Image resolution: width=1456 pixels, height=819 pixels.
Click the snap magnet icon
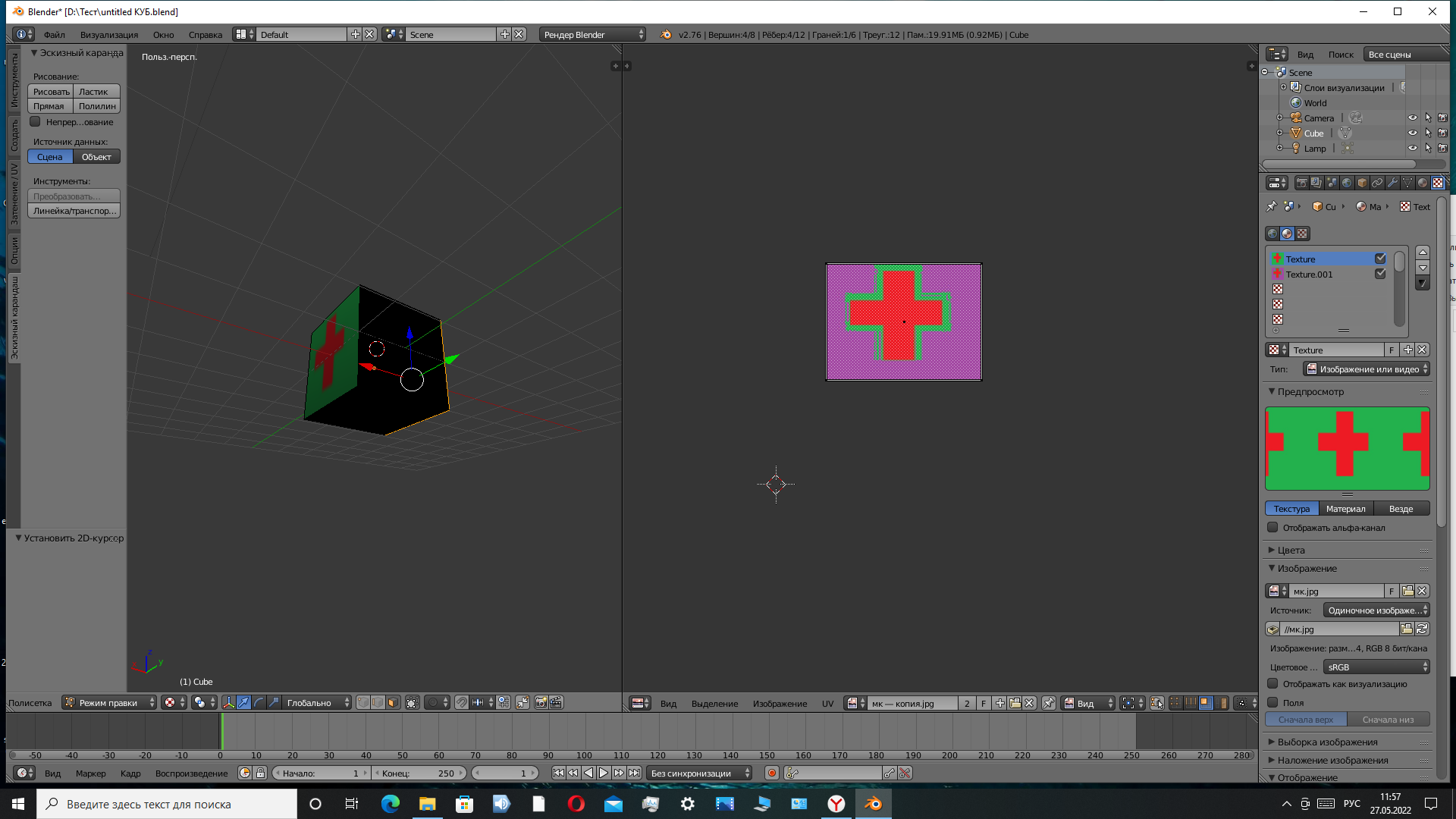(x=462, y=702)
